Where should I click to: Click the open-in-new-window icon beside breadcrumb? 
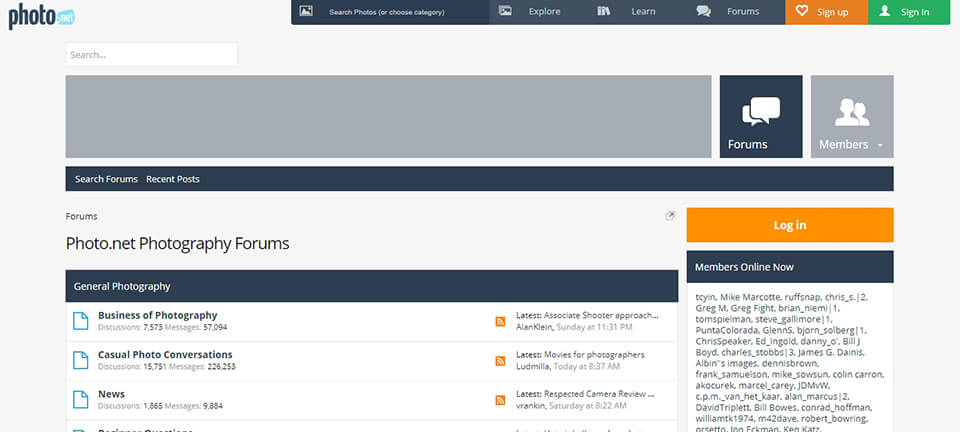pos(670,216)
